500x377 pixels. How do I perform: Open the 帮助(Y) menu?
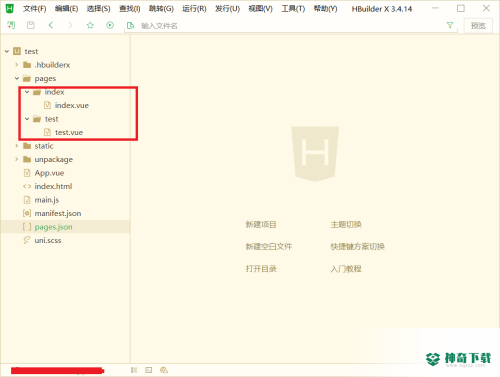[325, 9]
